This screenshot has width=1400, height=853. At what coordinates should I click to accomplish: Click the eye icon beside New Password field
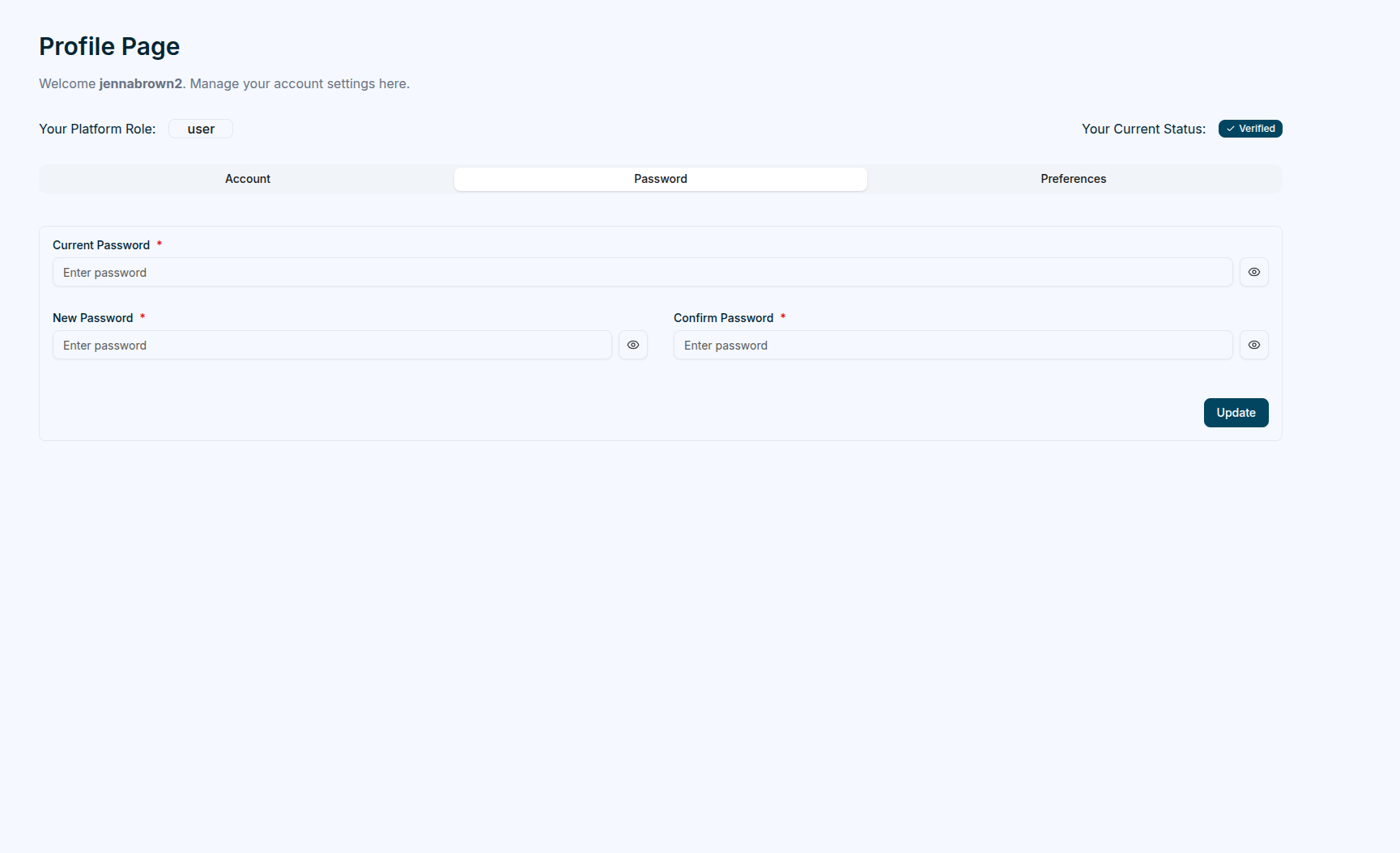coord(633,345)
